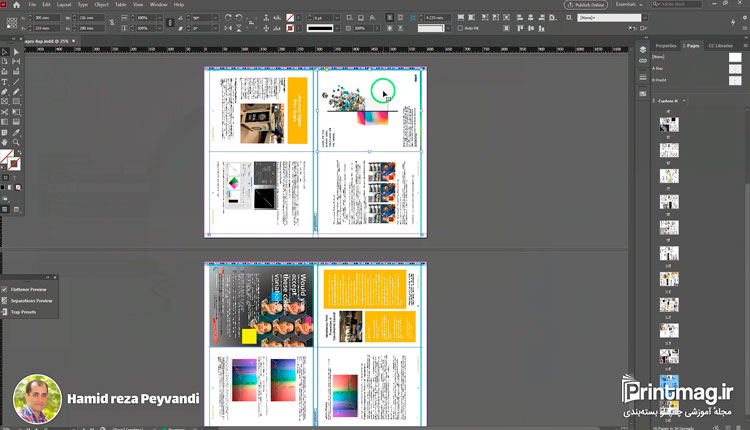Select the Selection arrow tool
This screenshot has width=750, height=430.
(x=5, y=52)
